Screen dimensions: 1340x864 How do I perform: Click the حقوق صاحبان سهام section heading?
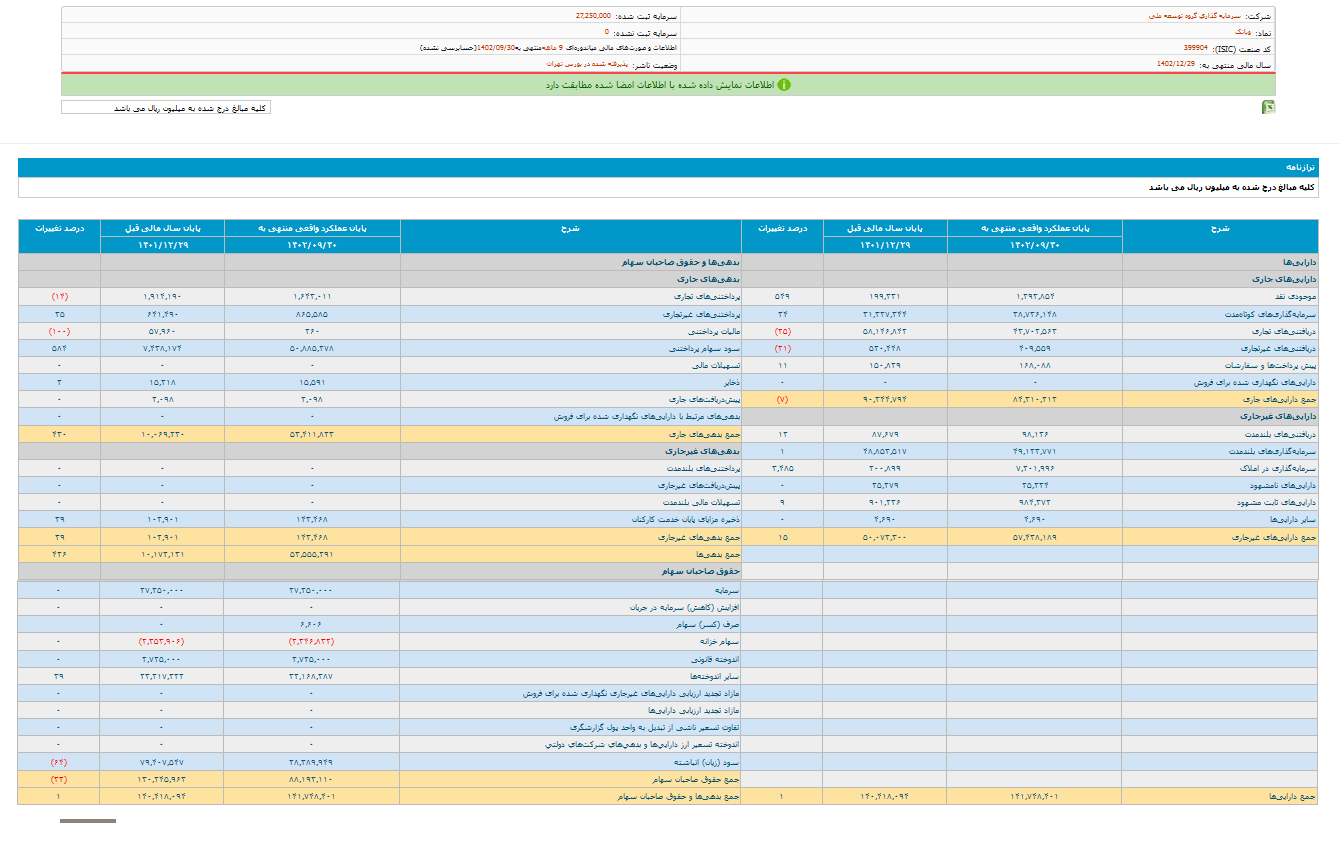coord(700,570)
